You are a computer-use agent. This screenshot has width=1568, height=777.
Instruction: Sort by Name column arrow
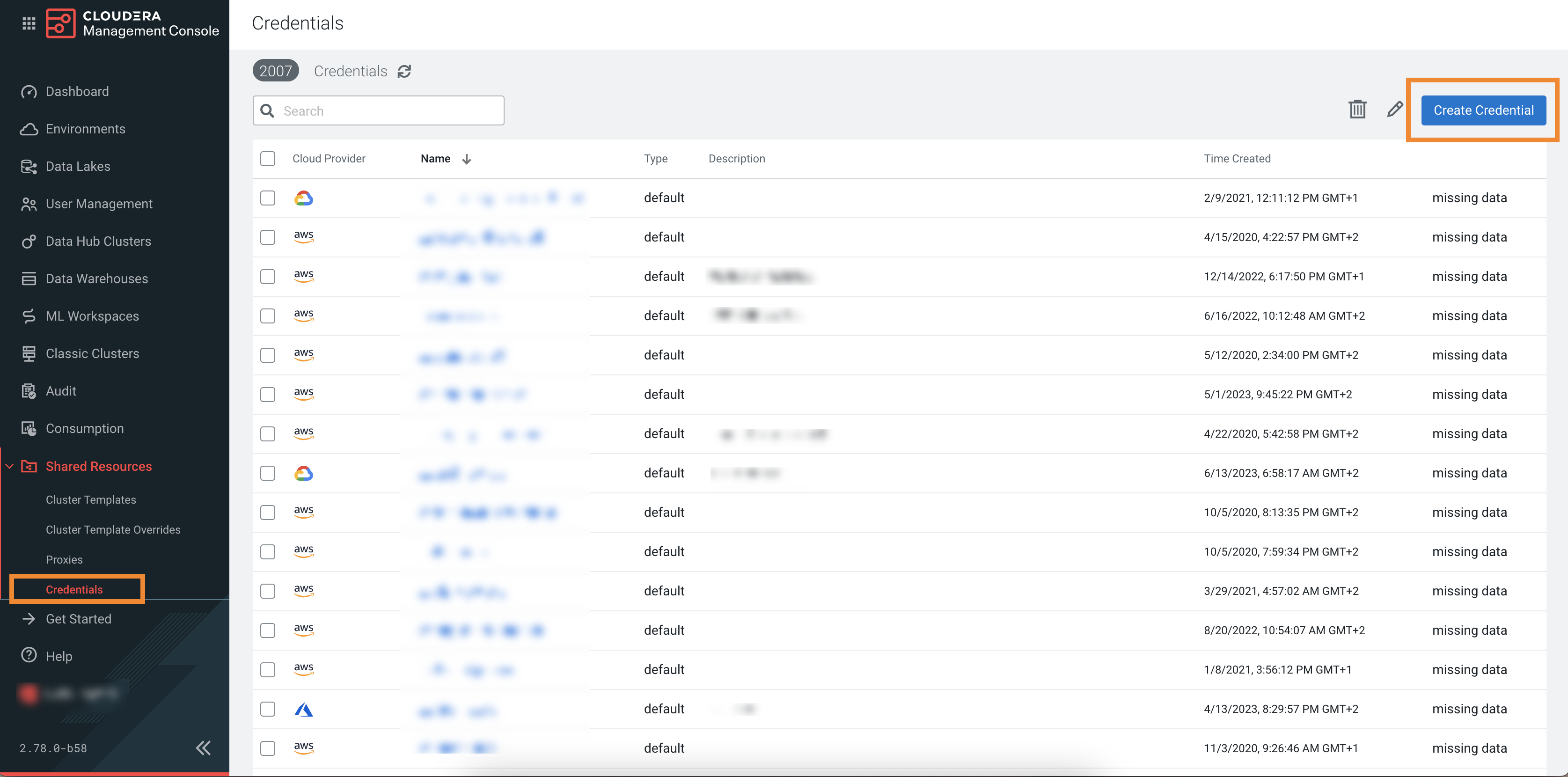point(466,159)
